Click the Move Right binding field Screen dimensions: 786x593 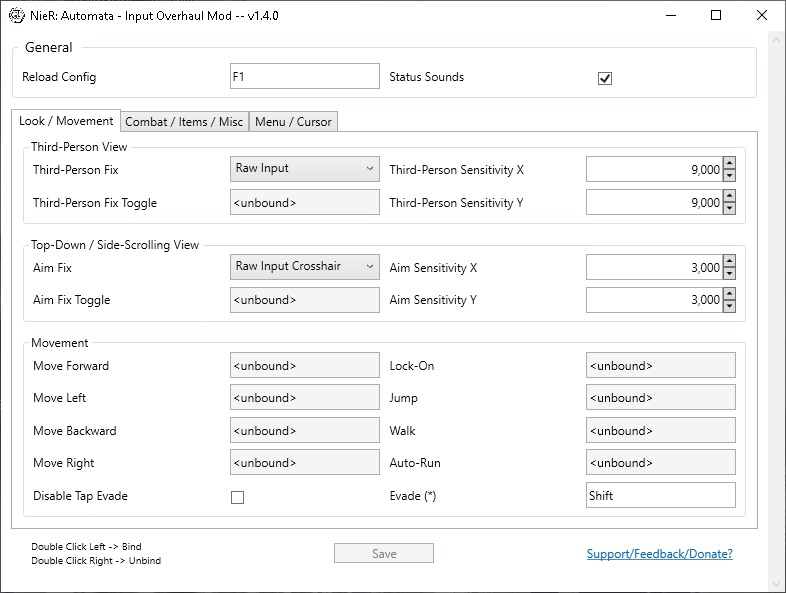point(304,462)
